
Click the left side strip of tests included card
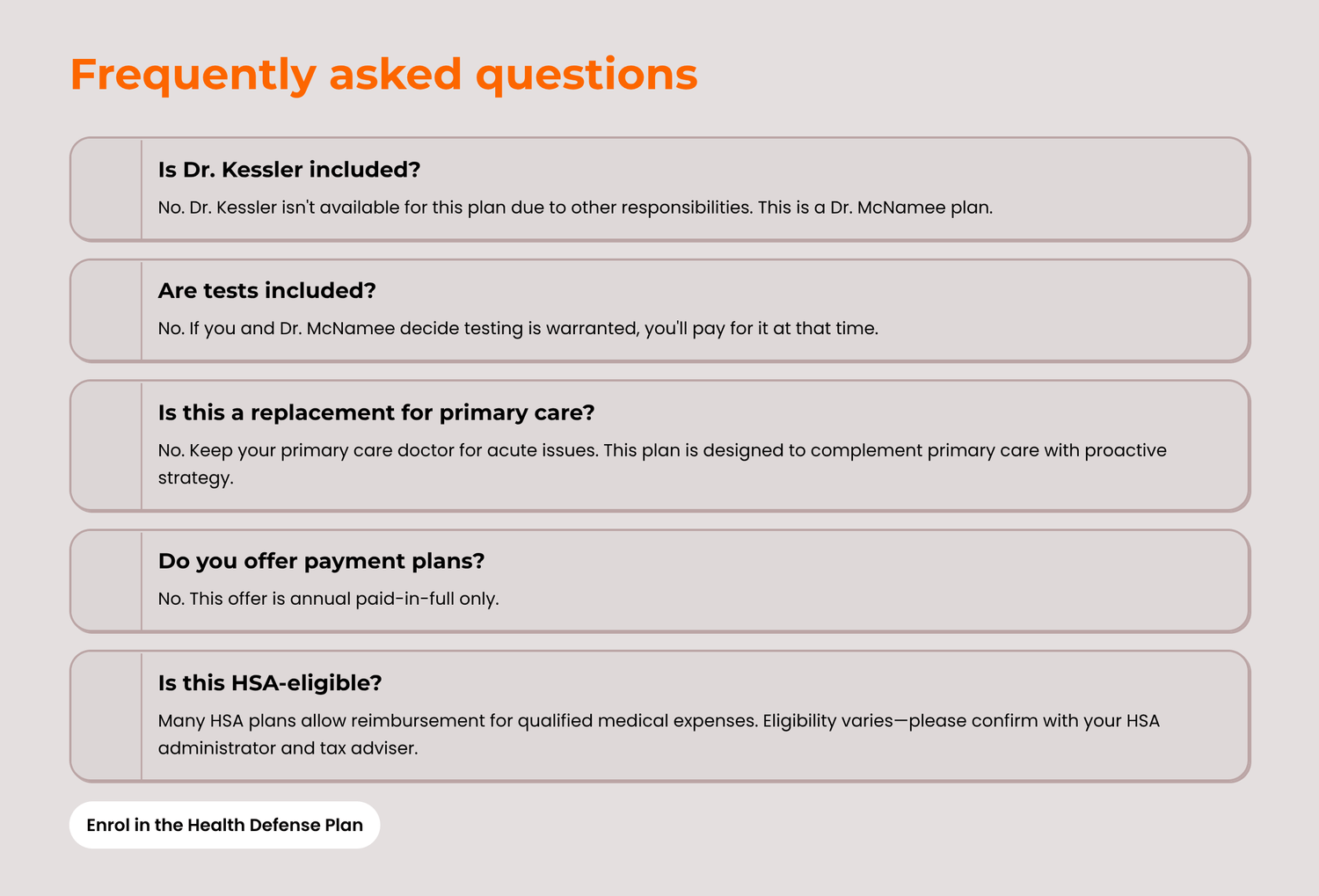coord(106,310)
